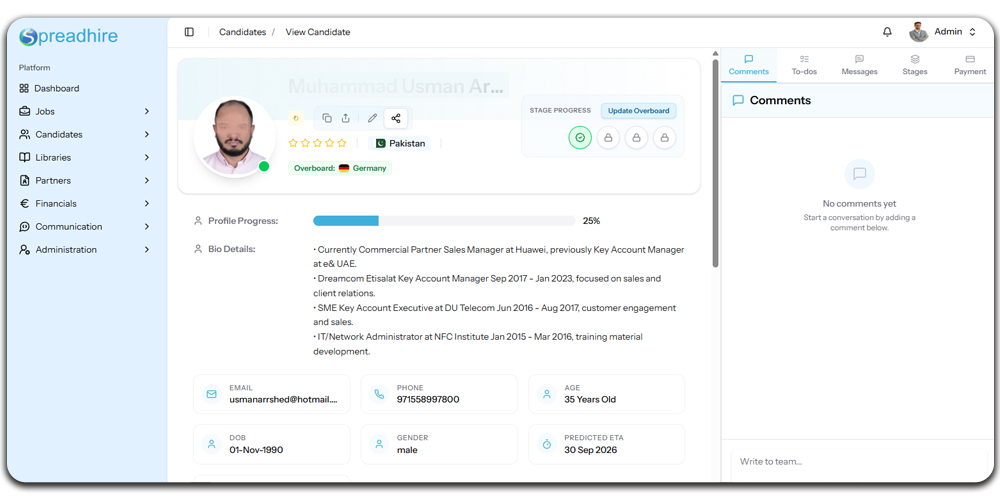Switch to the To-dos tab
The width and height of the screenshot is (1000, 500).
[x=804, y=65]
